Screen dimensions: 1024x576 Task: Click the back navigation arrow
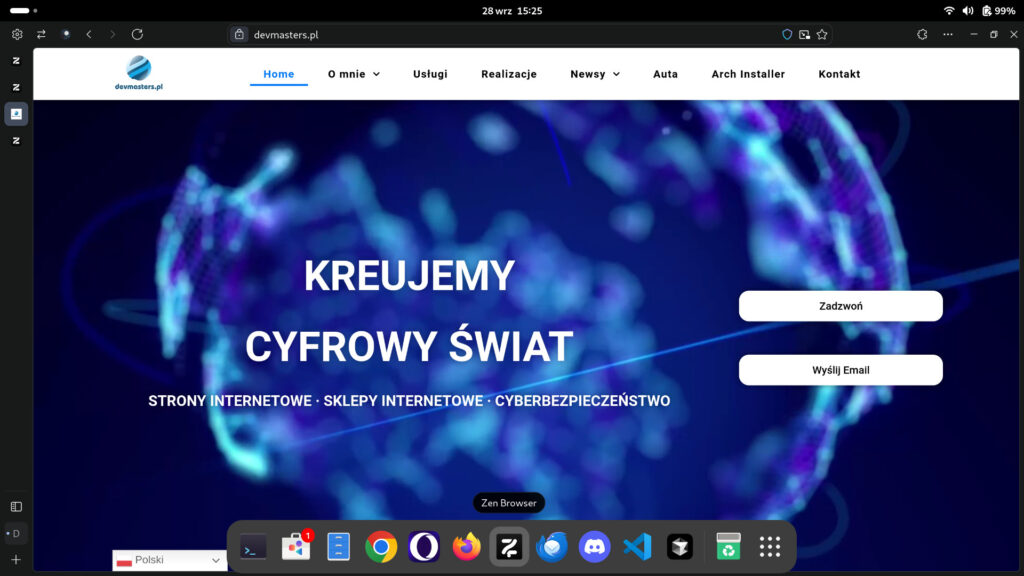click(x=89, y=34)
